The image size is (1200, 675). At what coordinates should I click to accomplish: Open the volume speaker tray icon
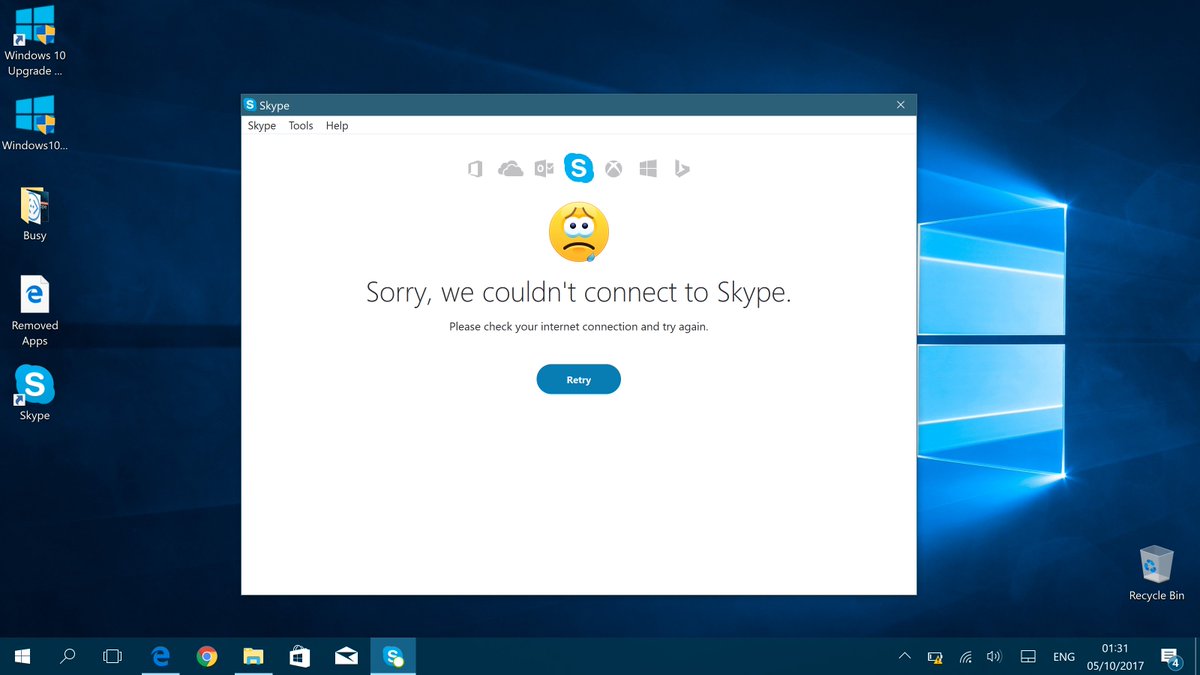[994, 657]
